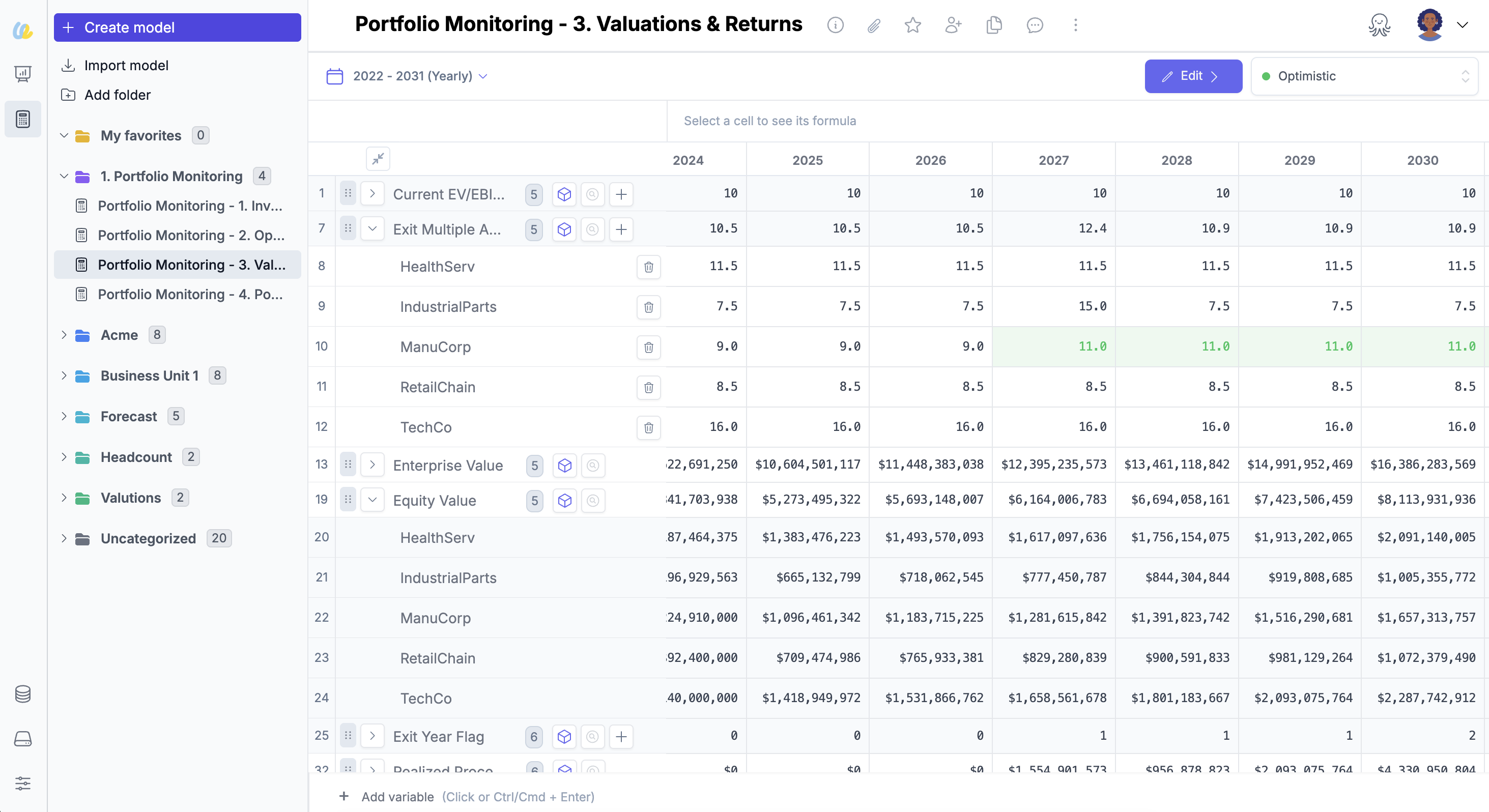Click the star favorite icon in header
Screen dimensions: 1489x812
click(913, 25)
